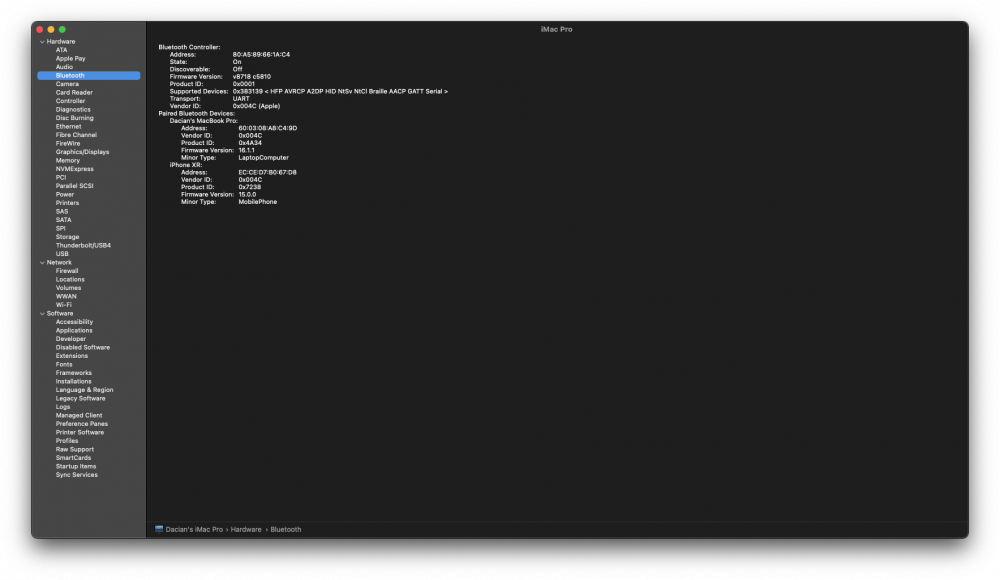The width and height of the screenshot is (1000, 580).
Task: Select Parallel SCSI entry
Action: coord(75,186)
